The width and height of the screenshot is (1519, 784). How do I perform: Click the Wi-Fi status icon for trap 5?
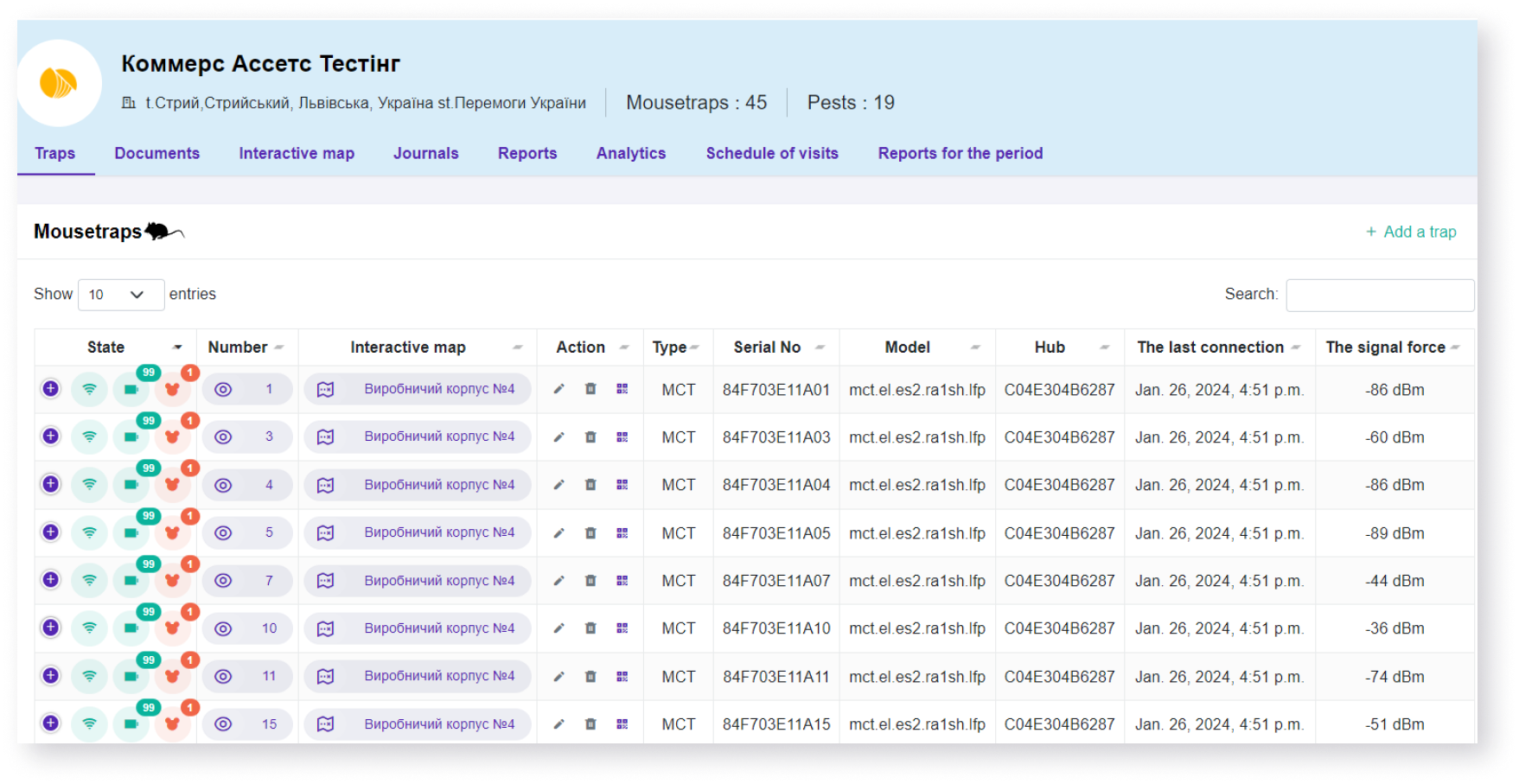coord(89,532)
